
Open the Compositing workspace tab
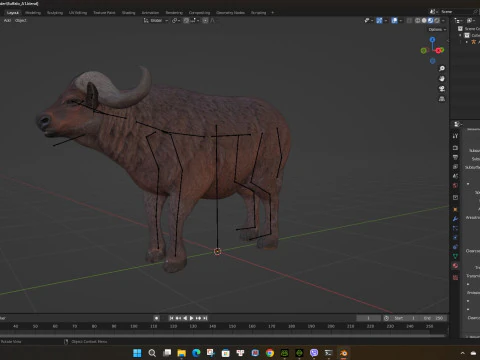pos(199,13)
